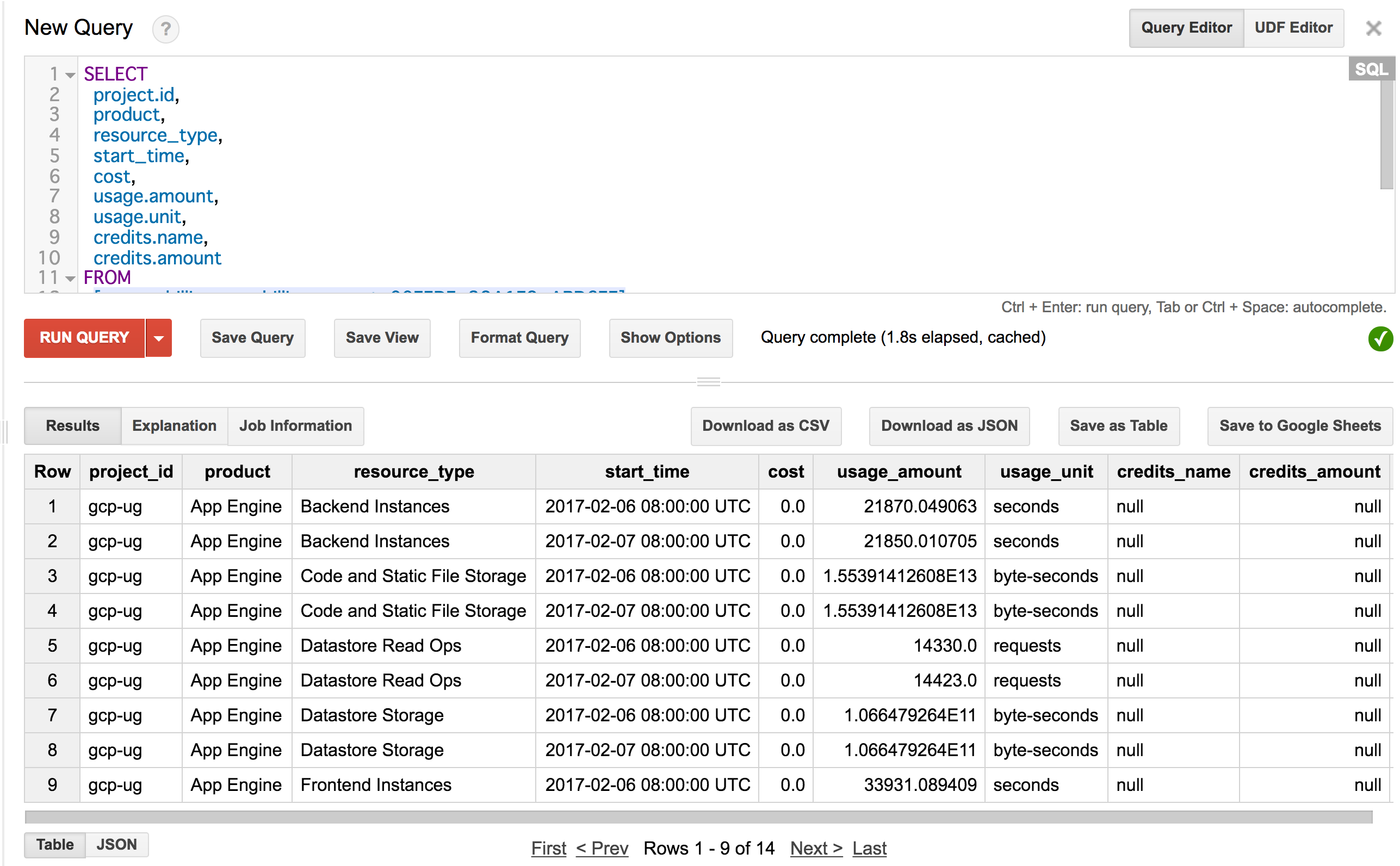Open the RUN QUERY dropdown arrow

(x=159, y=338)
